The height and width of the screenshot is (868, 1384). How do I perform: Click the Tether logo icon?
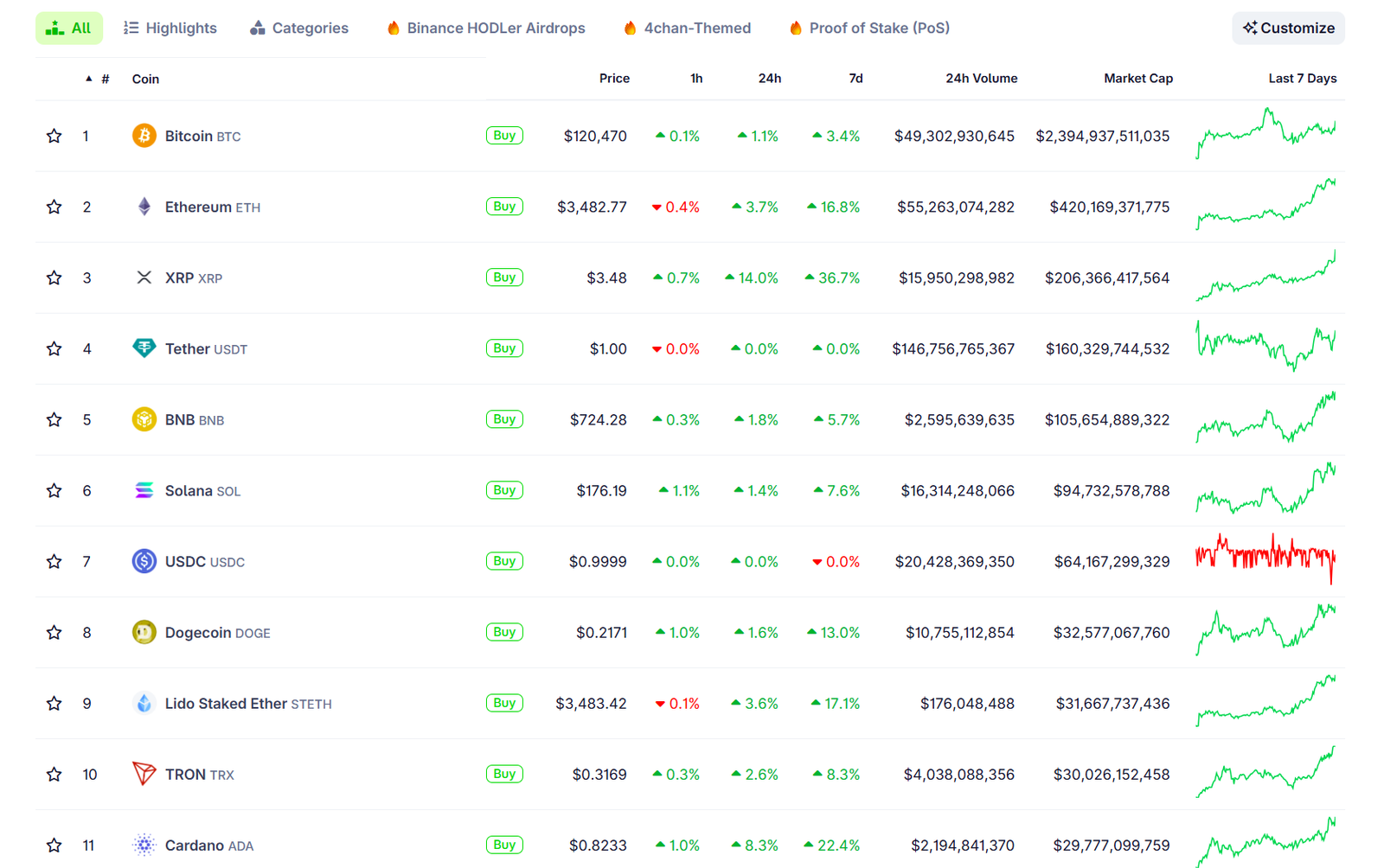click(x=144, y=348)
